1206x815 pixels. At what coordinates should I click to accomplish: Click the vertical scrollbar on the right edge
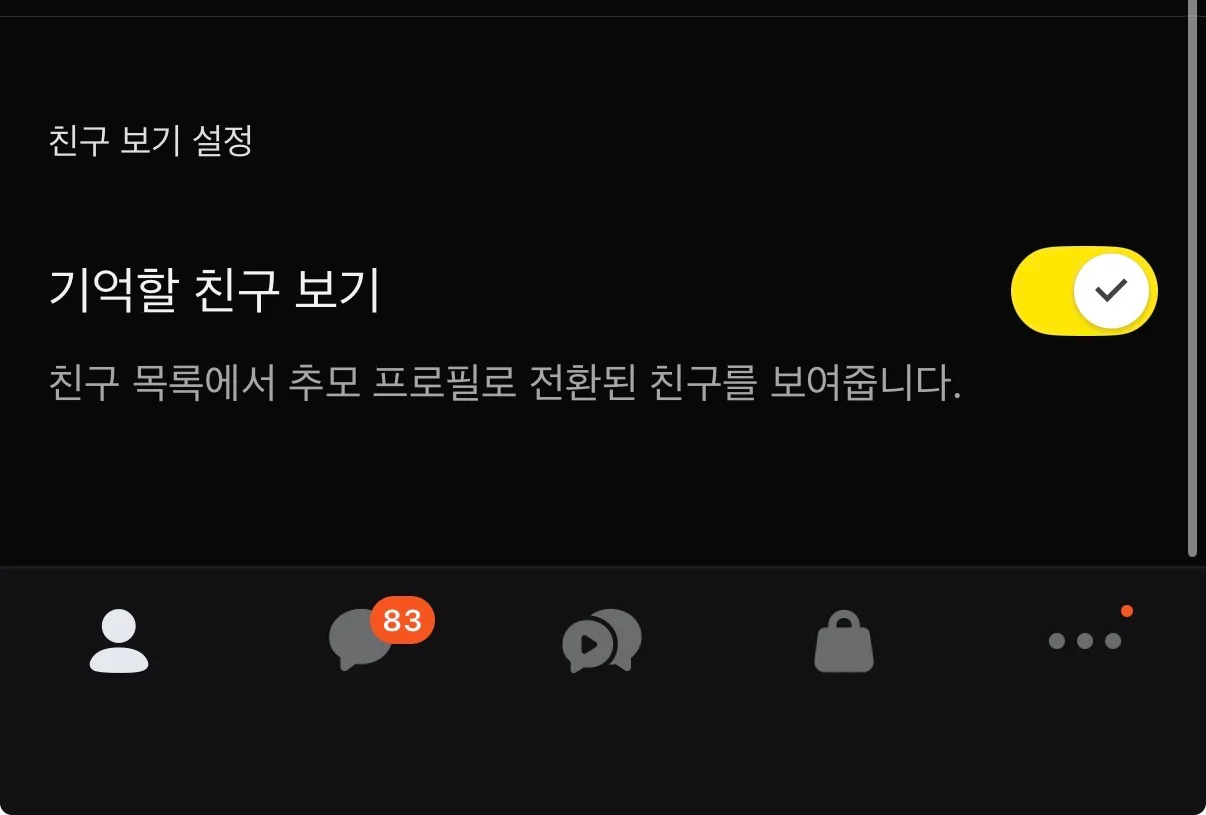[x=1192, y=278]
